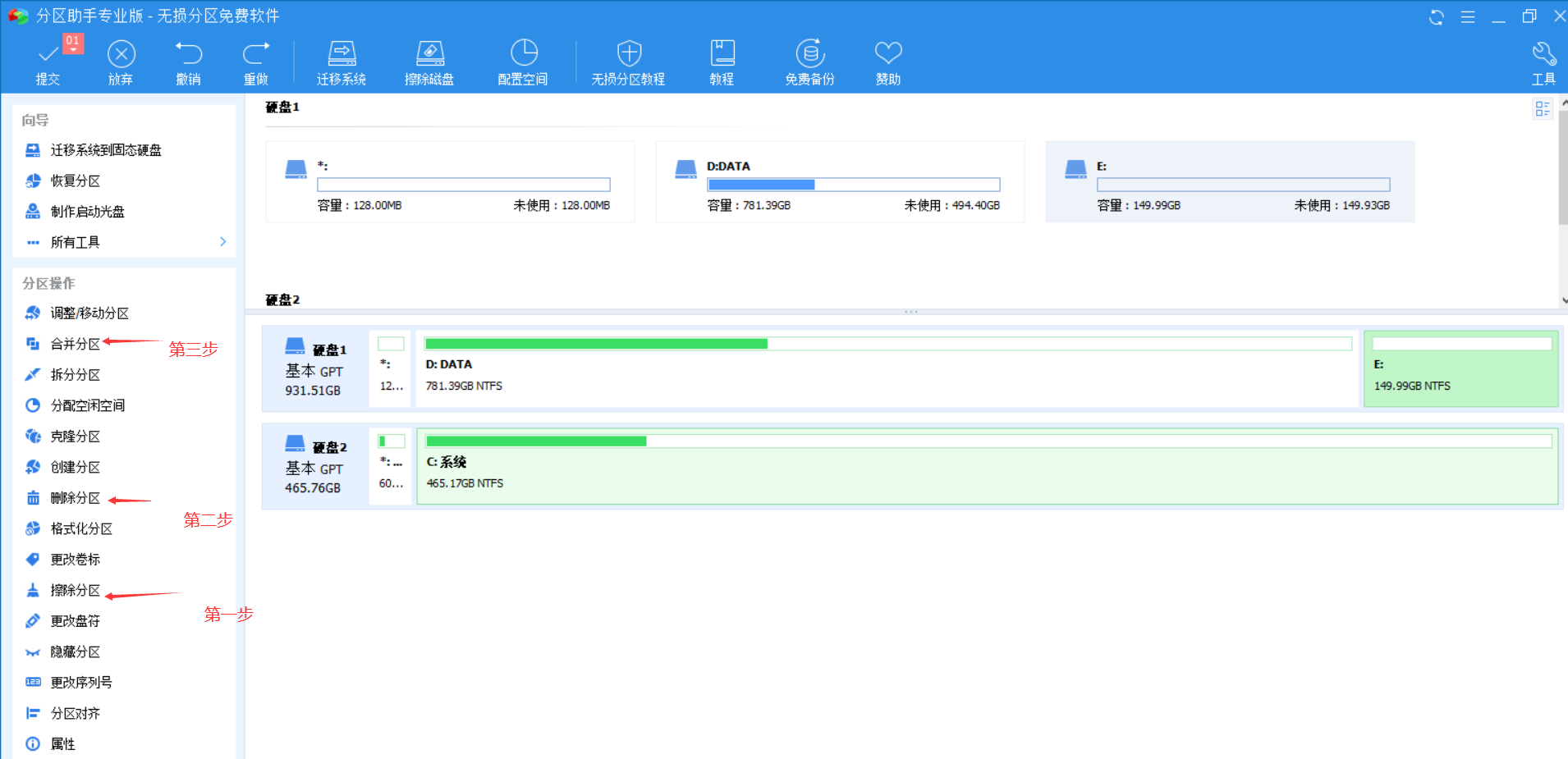Expand 所有工具 arrow
Image resolution: width=1568 pixels, height=759 pixels.
[x=222, y=242]
